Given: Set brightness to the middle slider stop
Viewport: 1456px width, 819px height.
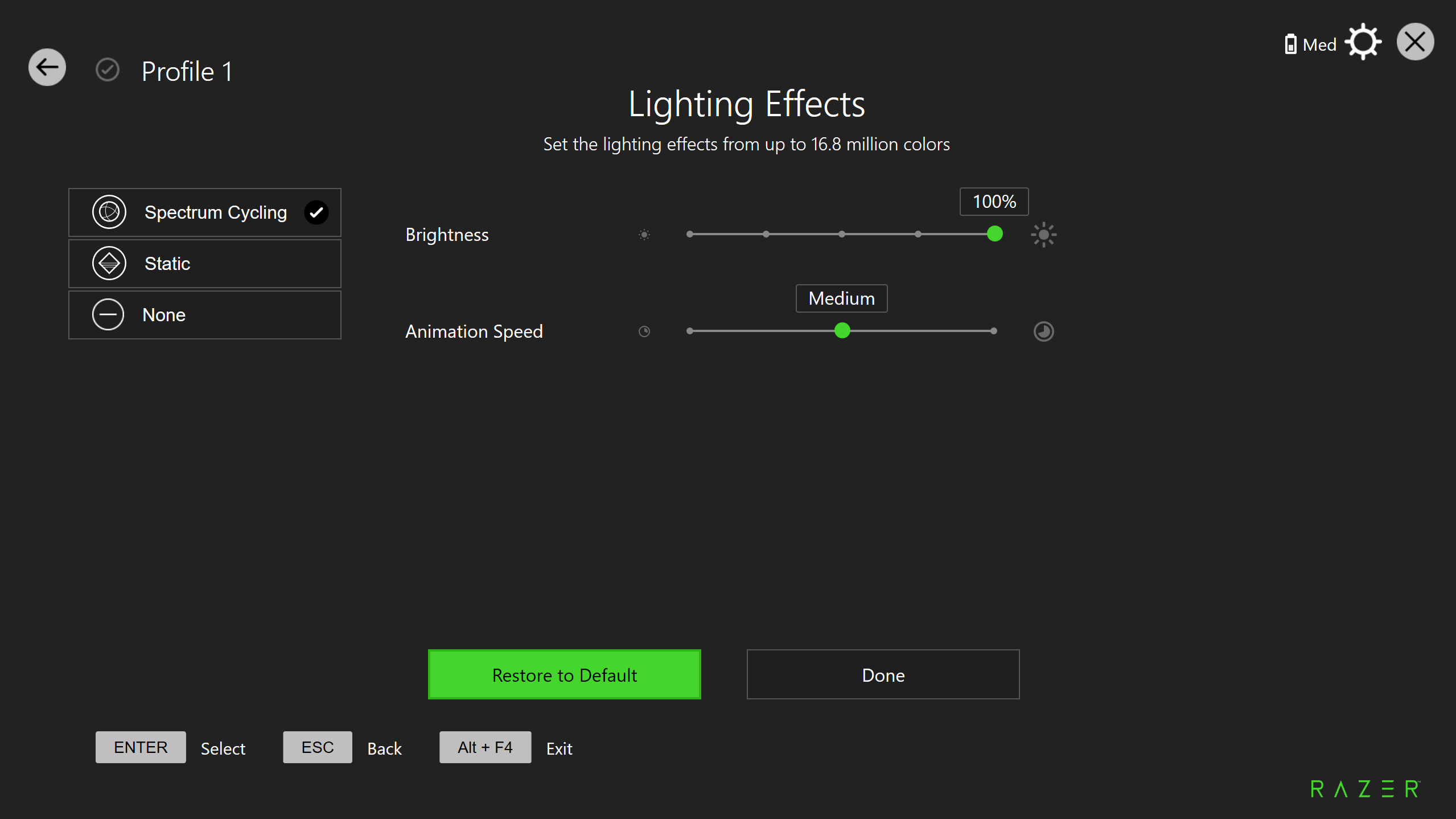Looking at the screenshot, I should (842, 234).
